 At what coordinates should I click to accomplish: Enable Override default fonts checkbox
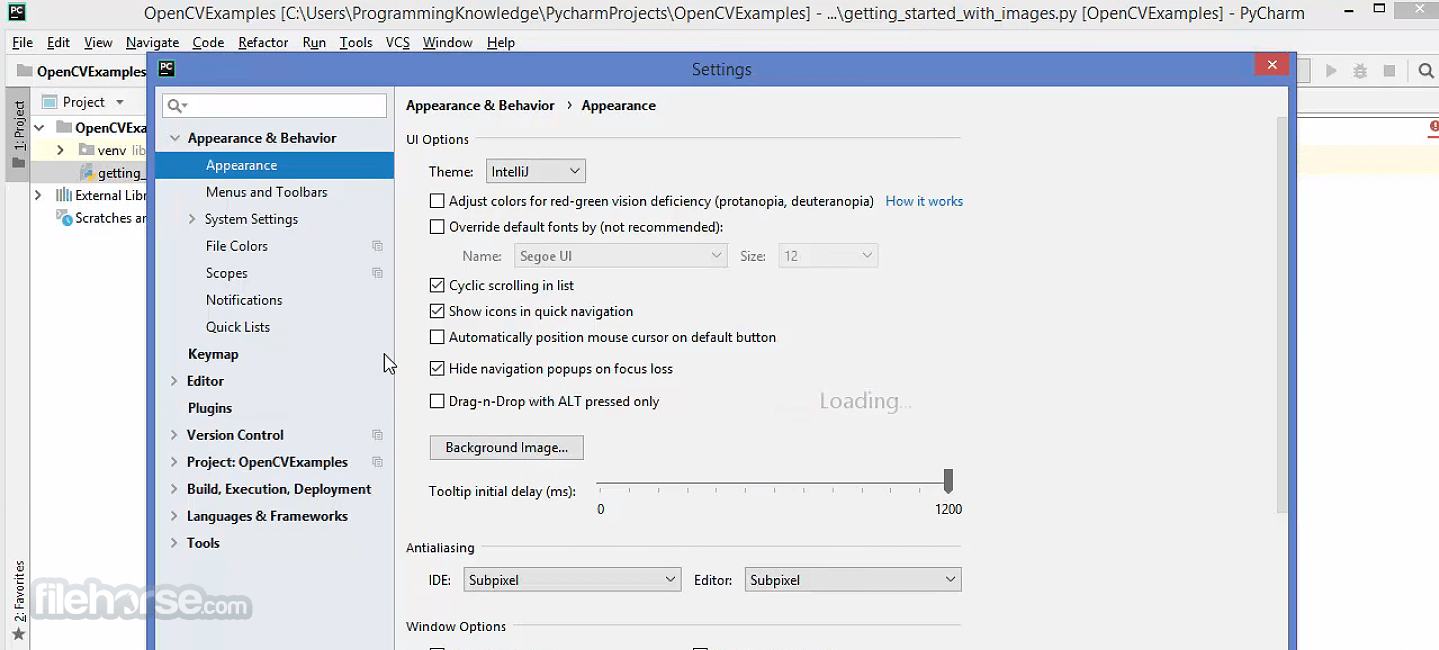pos(437,227)
